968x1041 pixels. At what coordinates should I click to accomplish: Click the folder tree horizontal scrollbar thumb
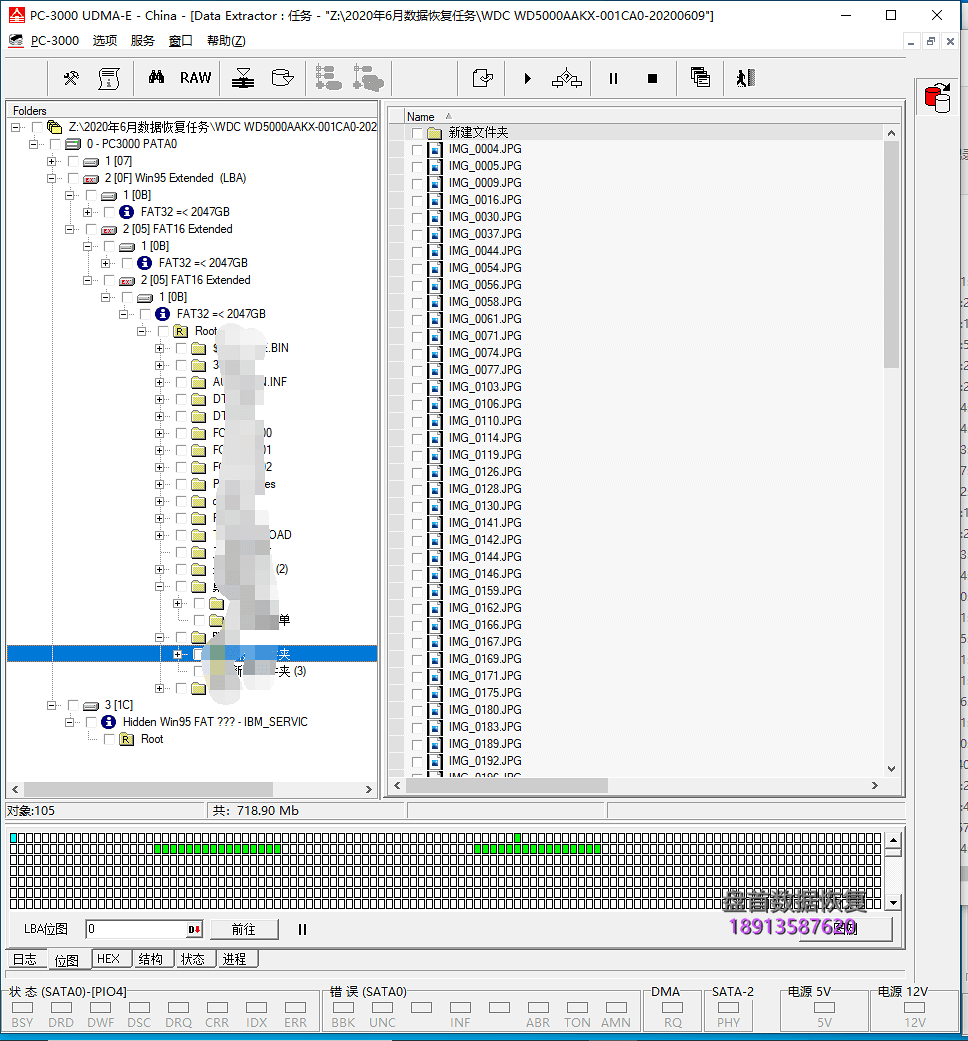tap(149, 789)
